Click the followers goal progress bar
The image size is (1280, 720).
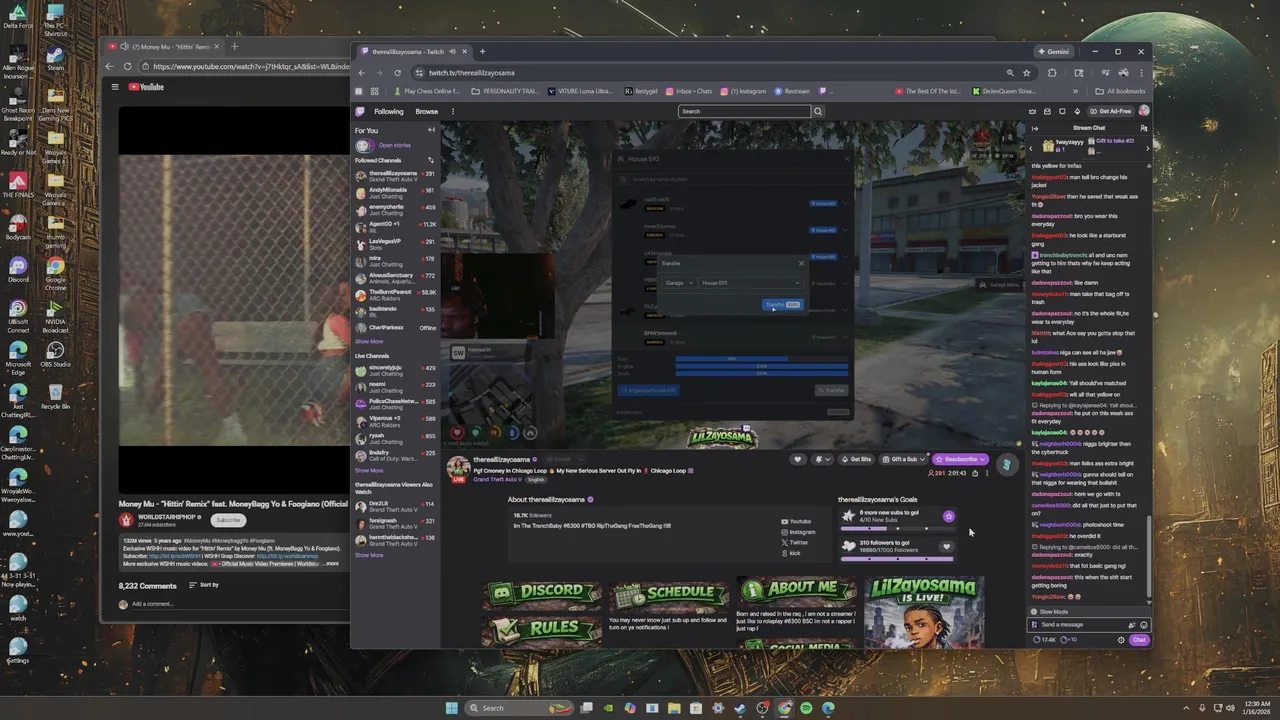897,558
